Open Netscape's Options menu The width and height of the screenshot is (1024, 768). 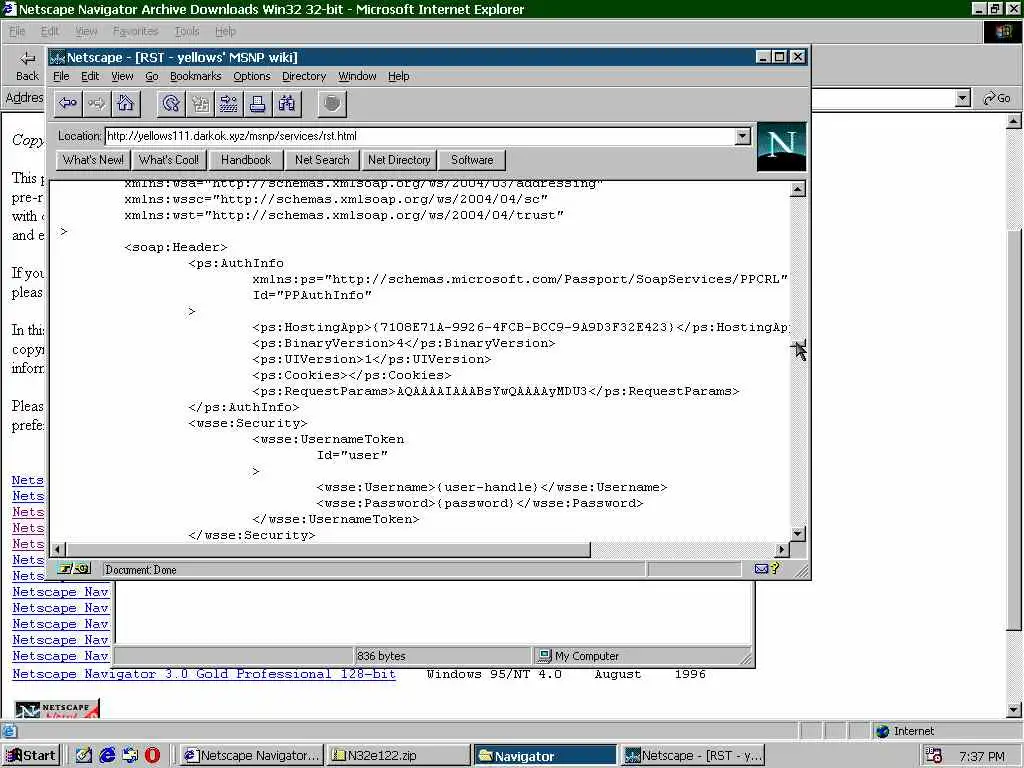pyautogui.click(x=251, y=76)
